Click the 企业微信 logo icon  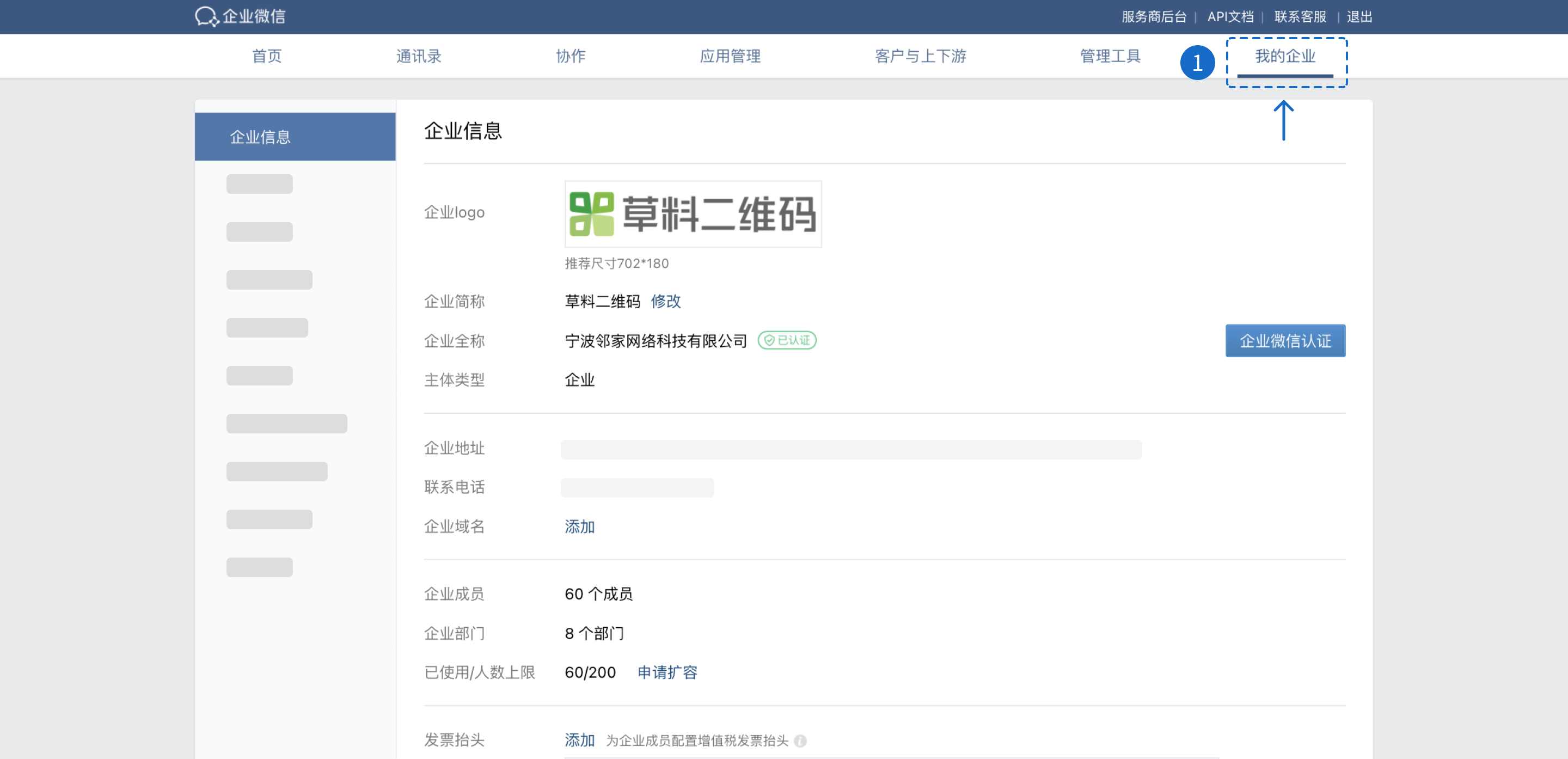coord(207,16)
